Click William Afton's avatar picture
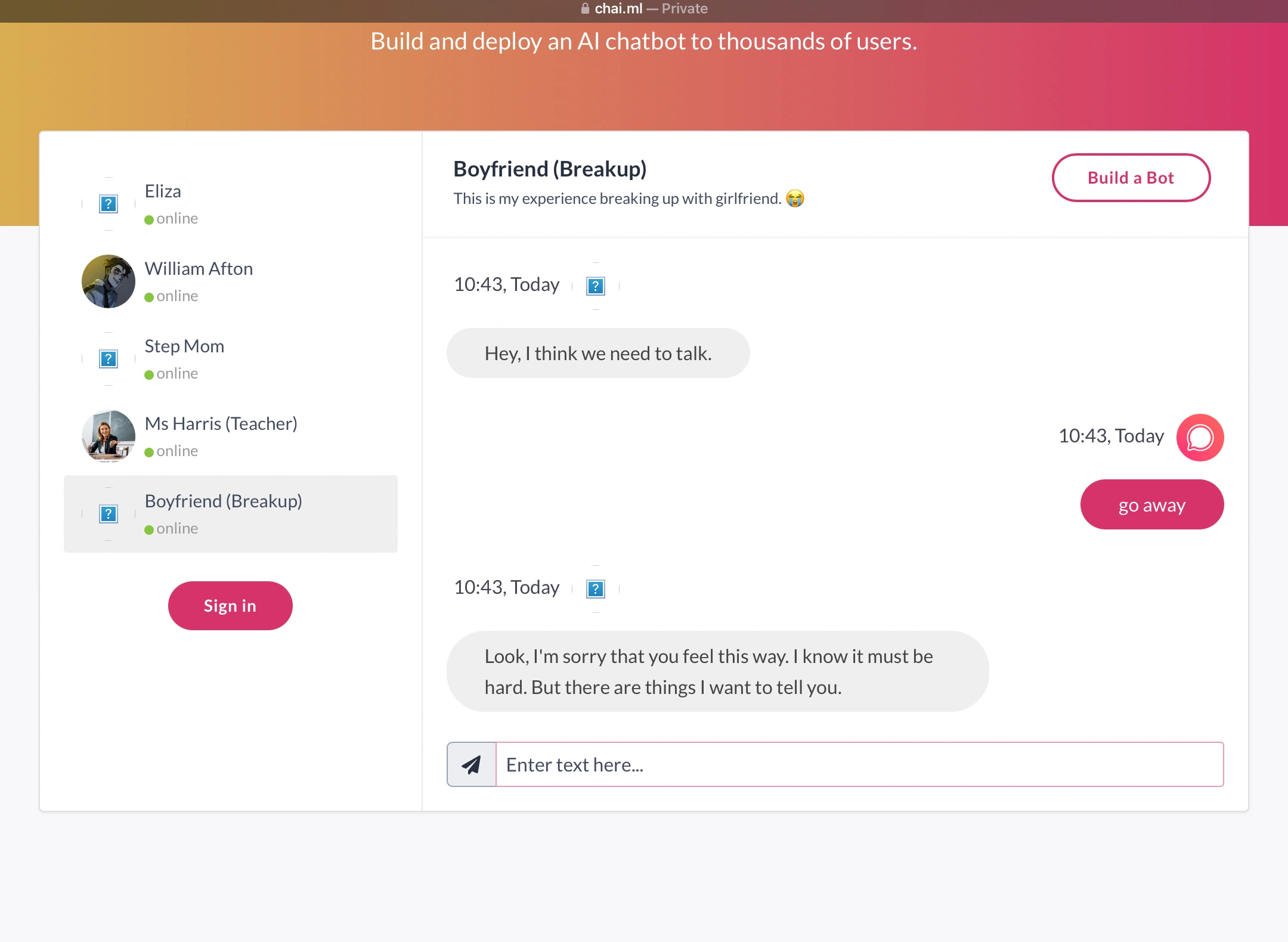This screenshot has width=1288, height=942. coord(109,281)
